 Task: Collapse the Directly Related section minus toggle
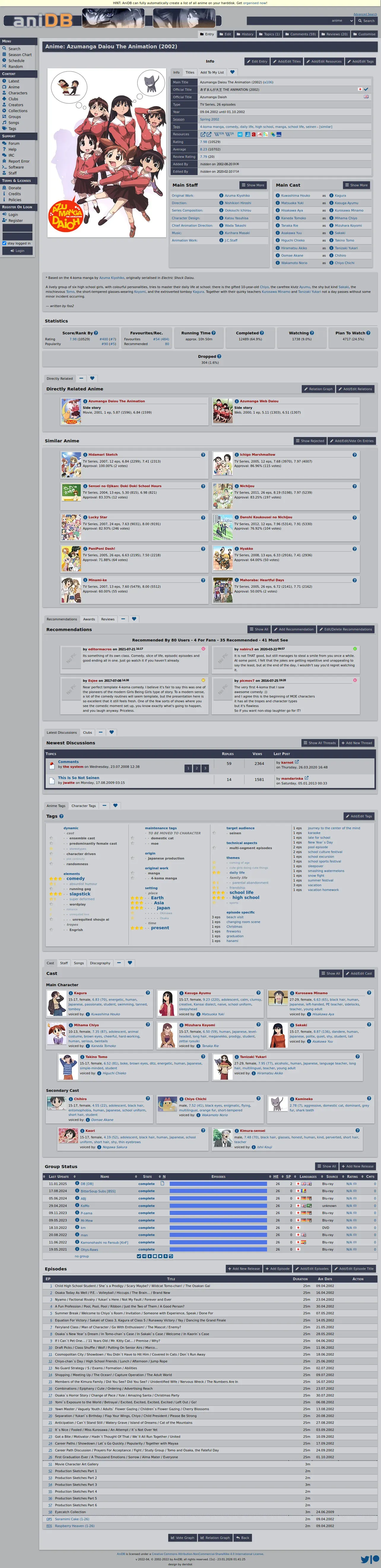click(81, 378)
